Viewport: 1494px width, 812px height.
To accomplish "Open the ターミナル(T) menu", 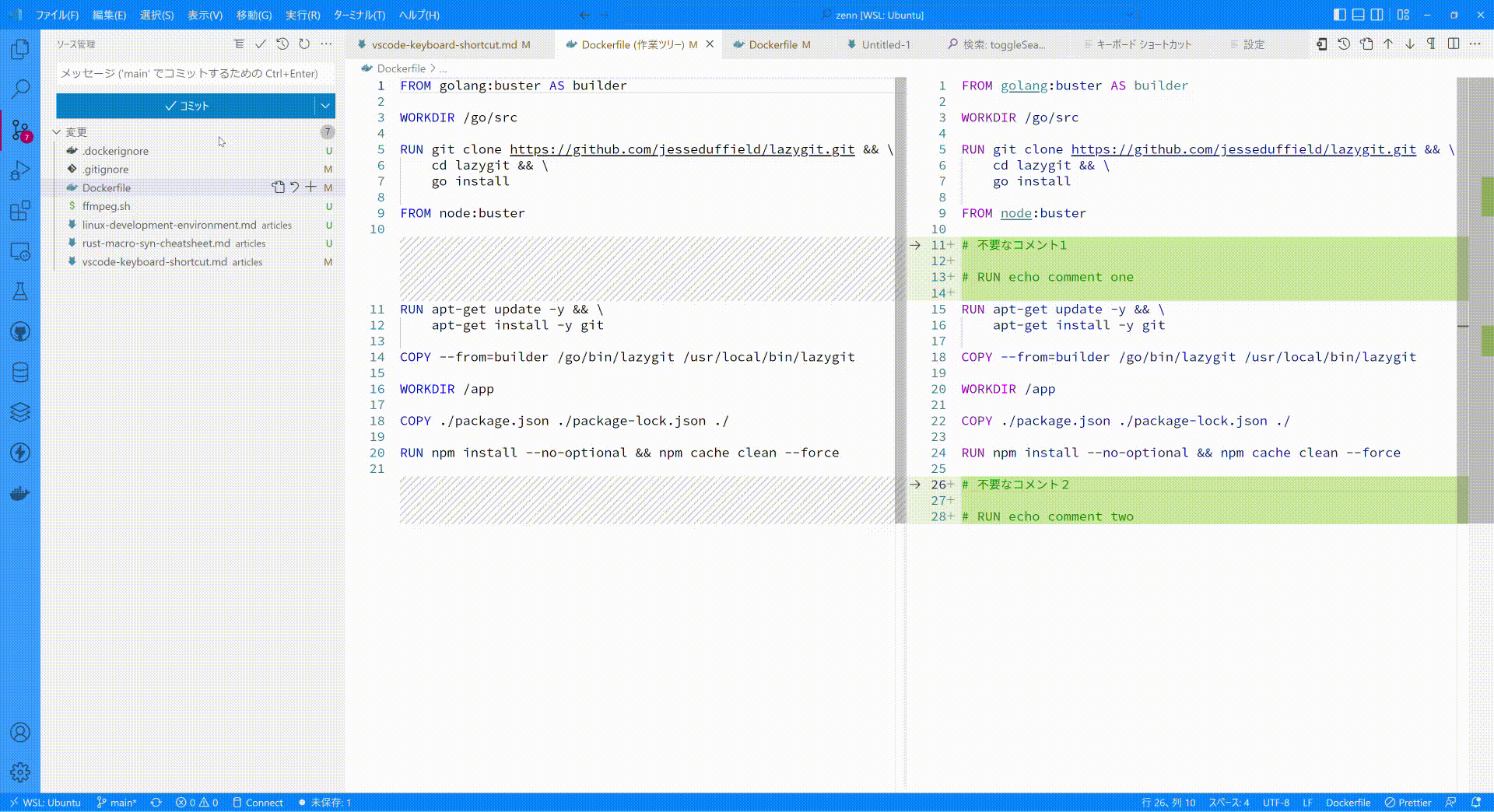I will coord(359,15).
